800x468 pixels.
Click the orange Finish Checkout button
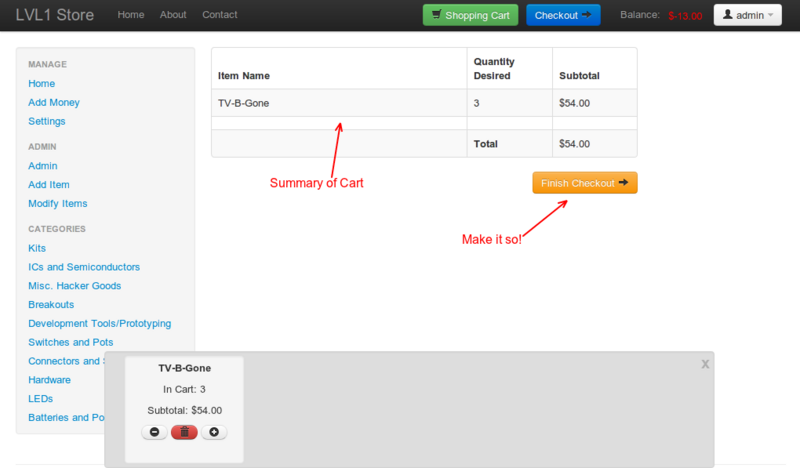(585, 183)
